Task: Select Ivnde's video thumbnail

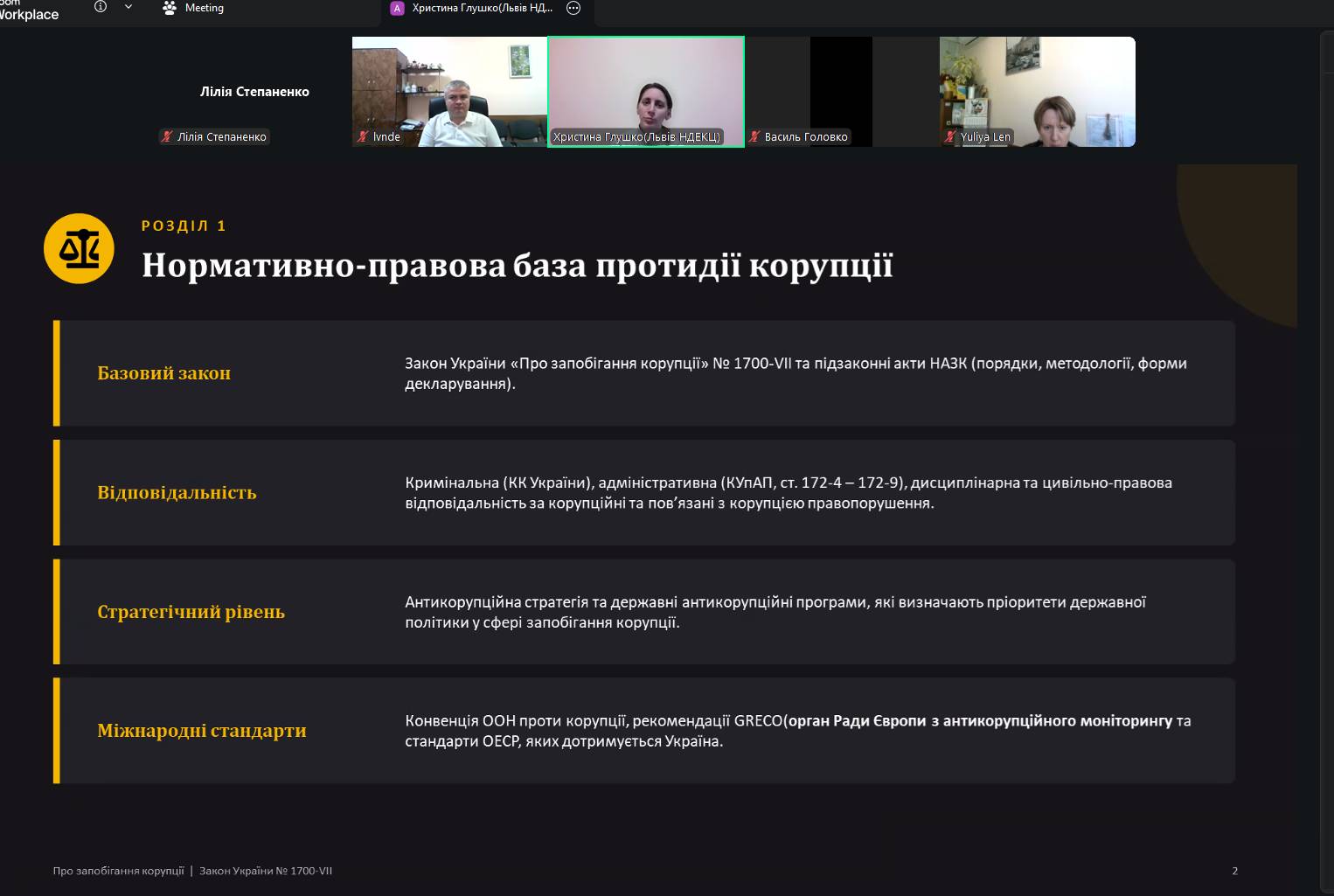Action: coord(449,92)
